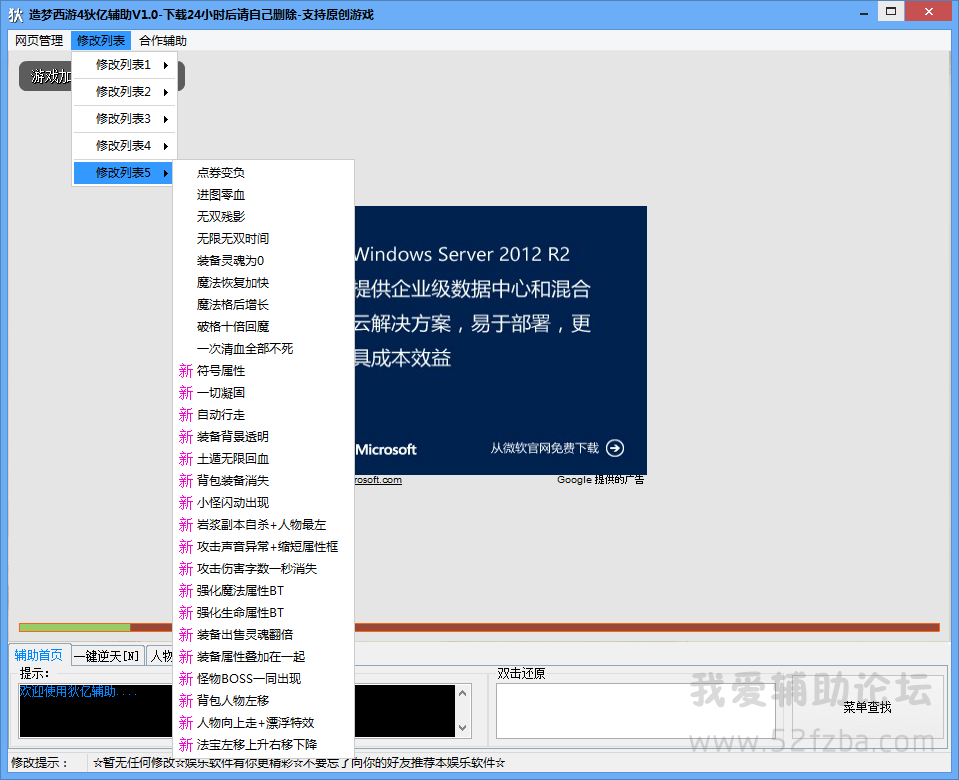Click the 新 icon beside 强化魔法属性BT
Screen dimensions: 959x780
point(186,591)
